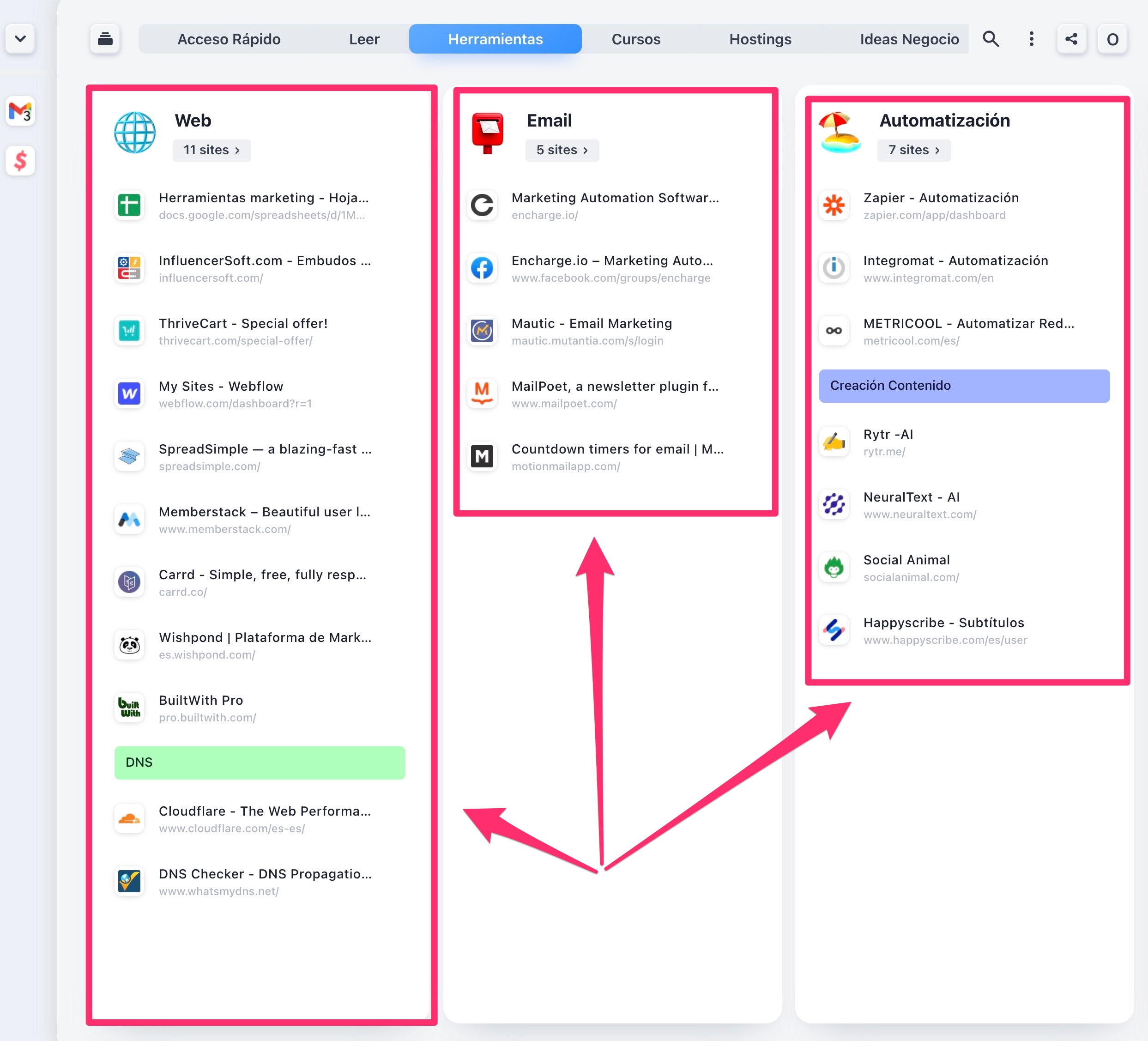Open the Encharge C logo icon
This screenshot has width=1148, height=1041.
482,205
